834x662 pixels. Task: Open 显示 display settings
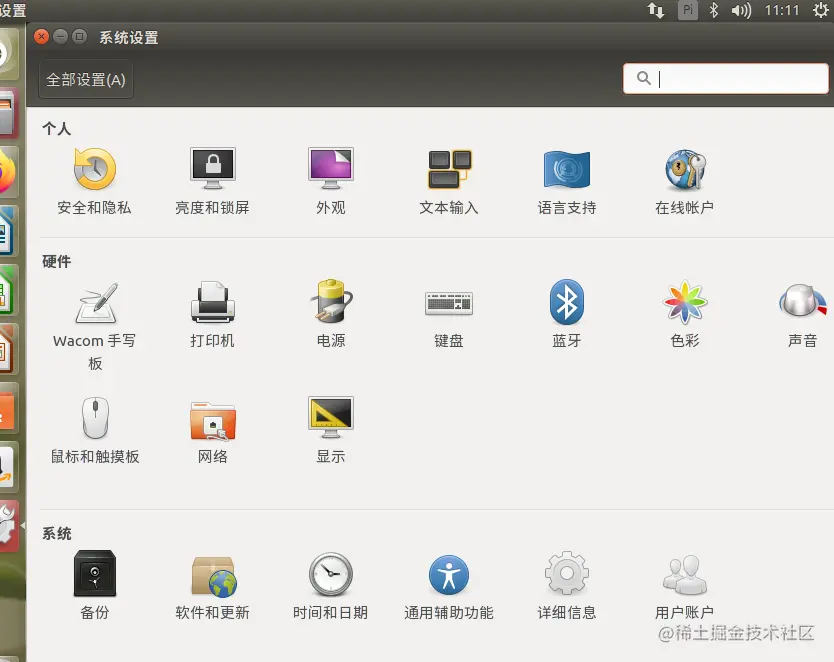click(330, 431)
